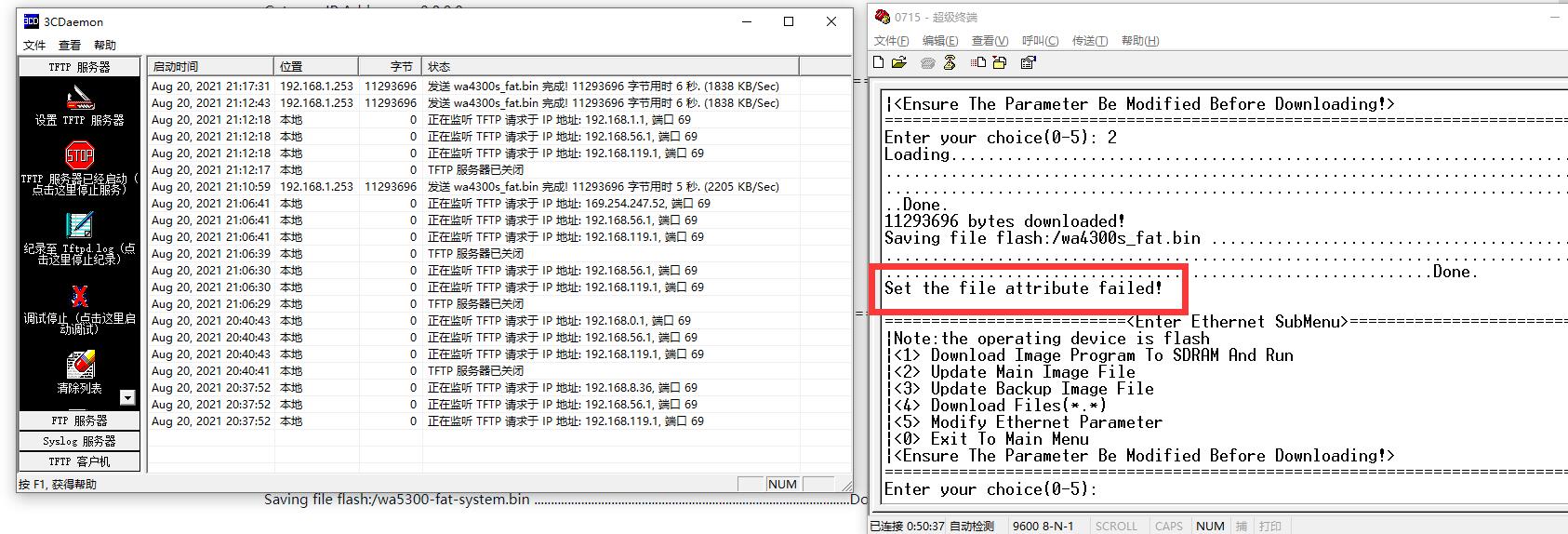1568x534 pixels.
Task: Click the 9600 8-N-1 status bar entry
Action: [x=1043, y=526]
